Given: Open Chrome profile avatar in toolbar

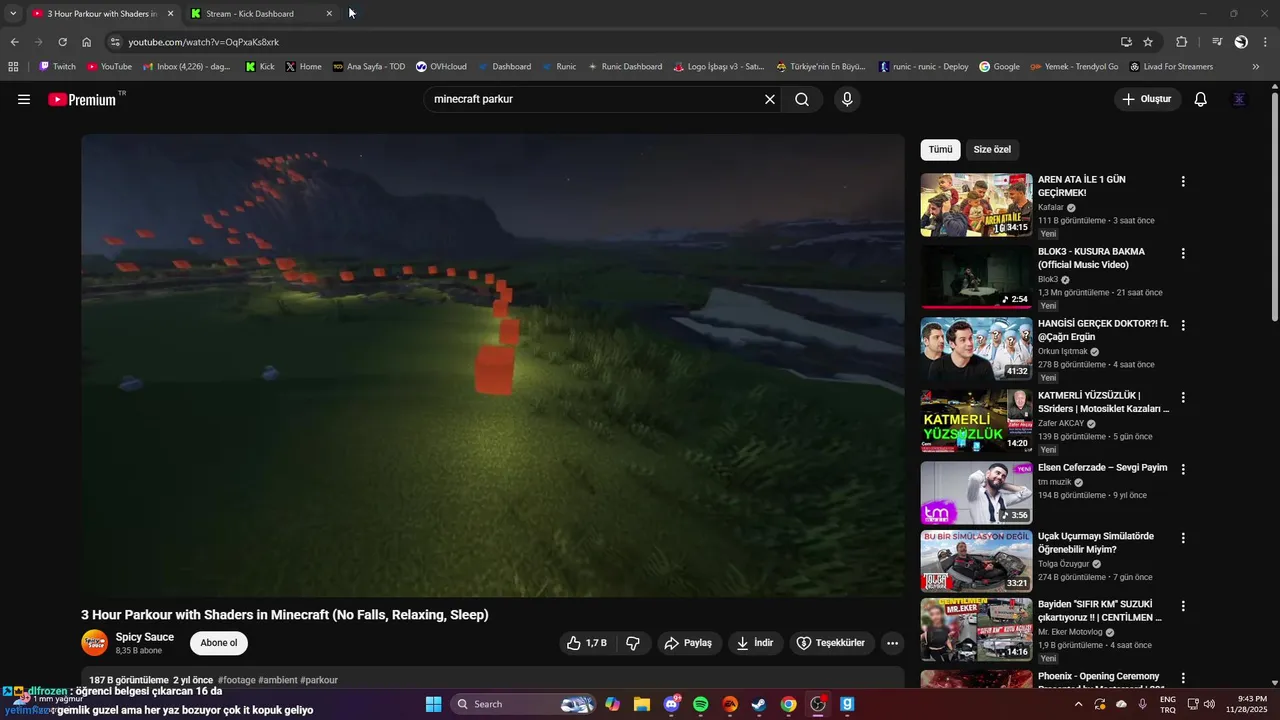Looking at the screenshot, I should click(x=1241, y=42).
